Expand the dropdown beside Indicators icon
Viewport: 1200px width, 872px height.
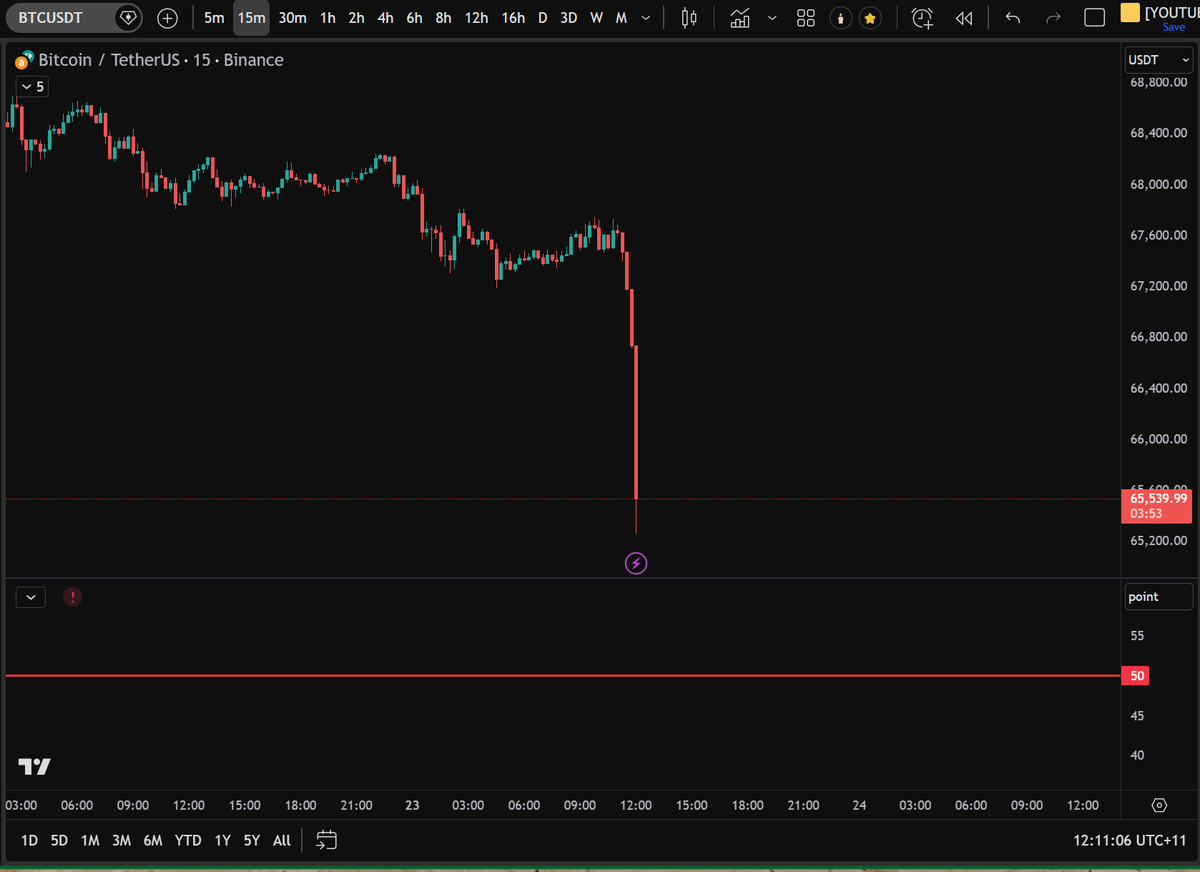point(772,18)
